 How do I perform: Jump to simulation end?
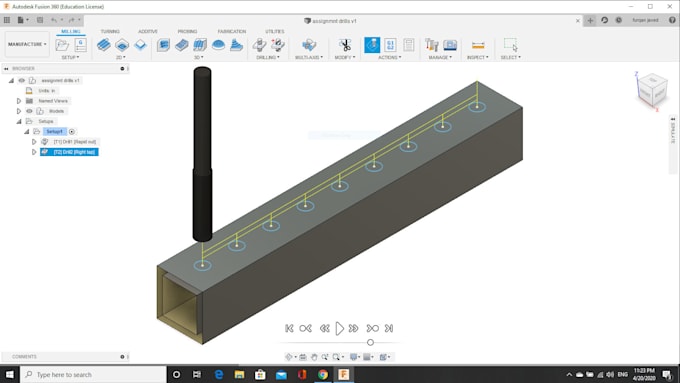click(x=389, y=328)
